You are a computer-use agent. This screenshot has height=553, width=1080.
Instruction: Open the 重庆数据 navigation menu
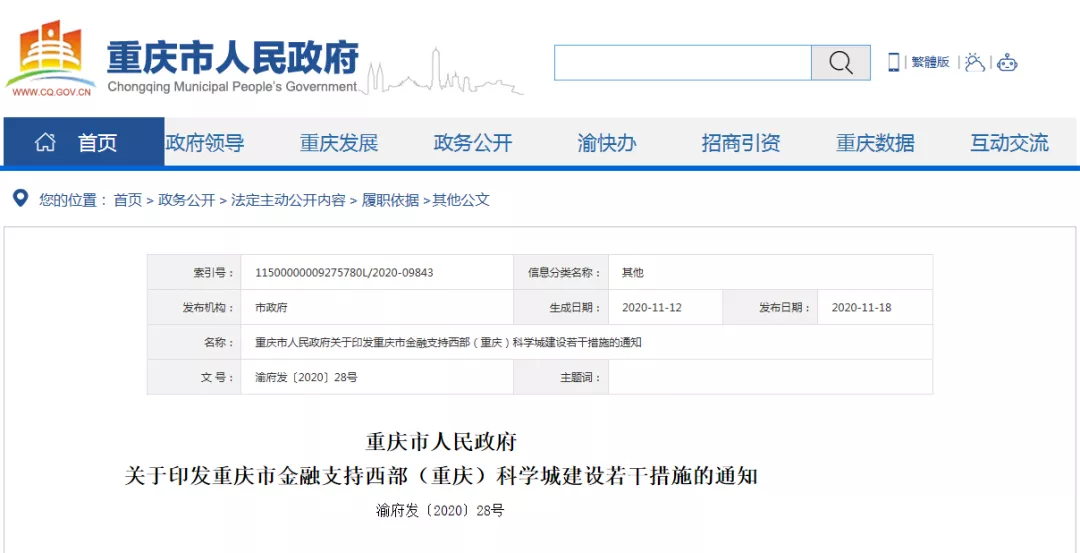tap(875, 143)
